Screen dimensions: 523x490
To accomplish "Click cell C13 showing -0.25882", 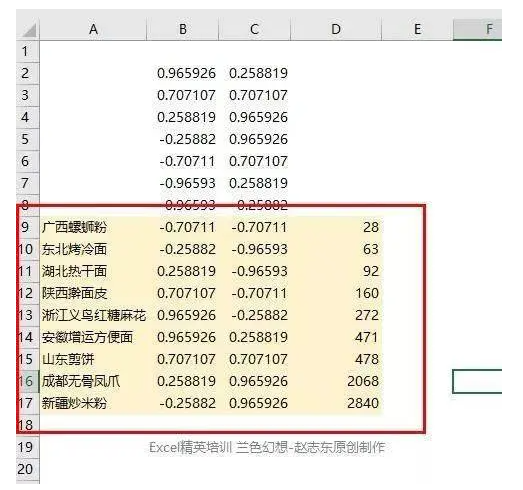I will (x=254, y=316).
